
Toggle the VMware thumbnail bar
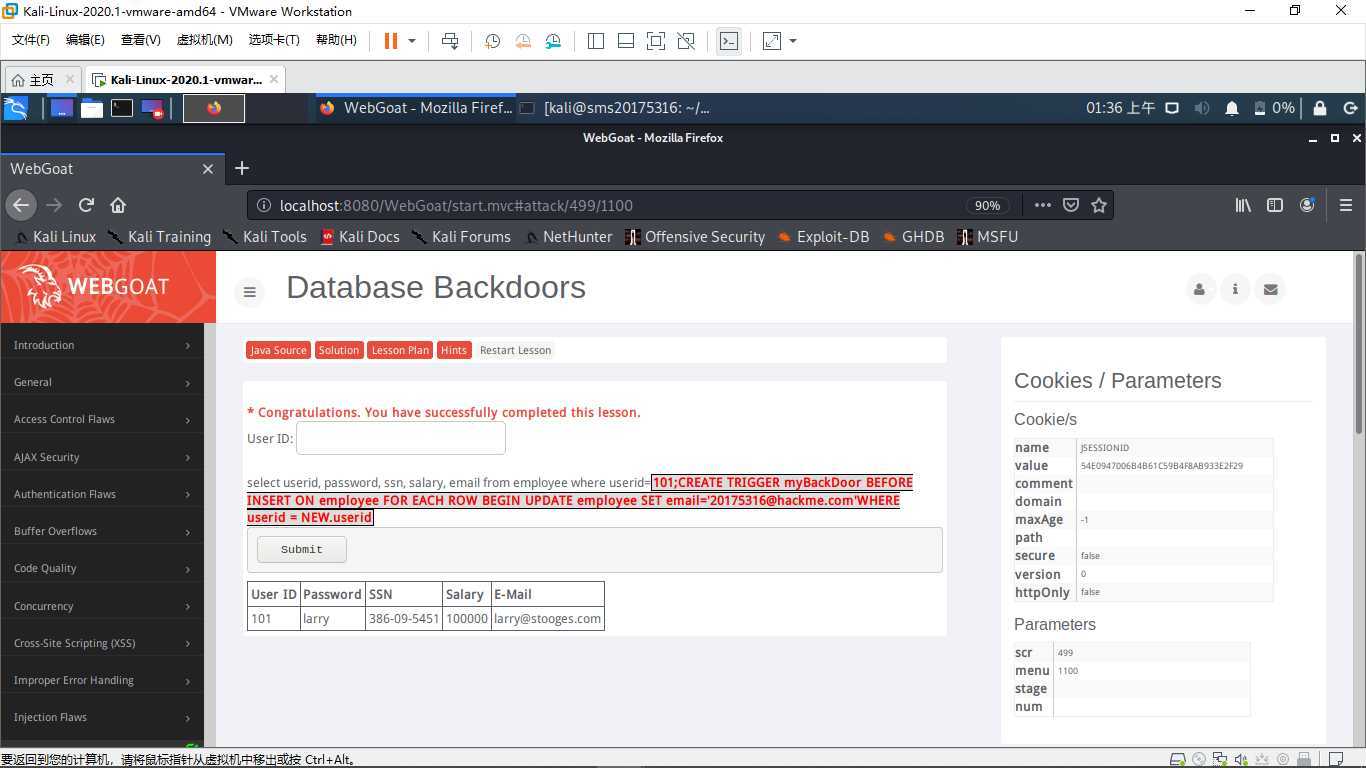pos(626,41)
